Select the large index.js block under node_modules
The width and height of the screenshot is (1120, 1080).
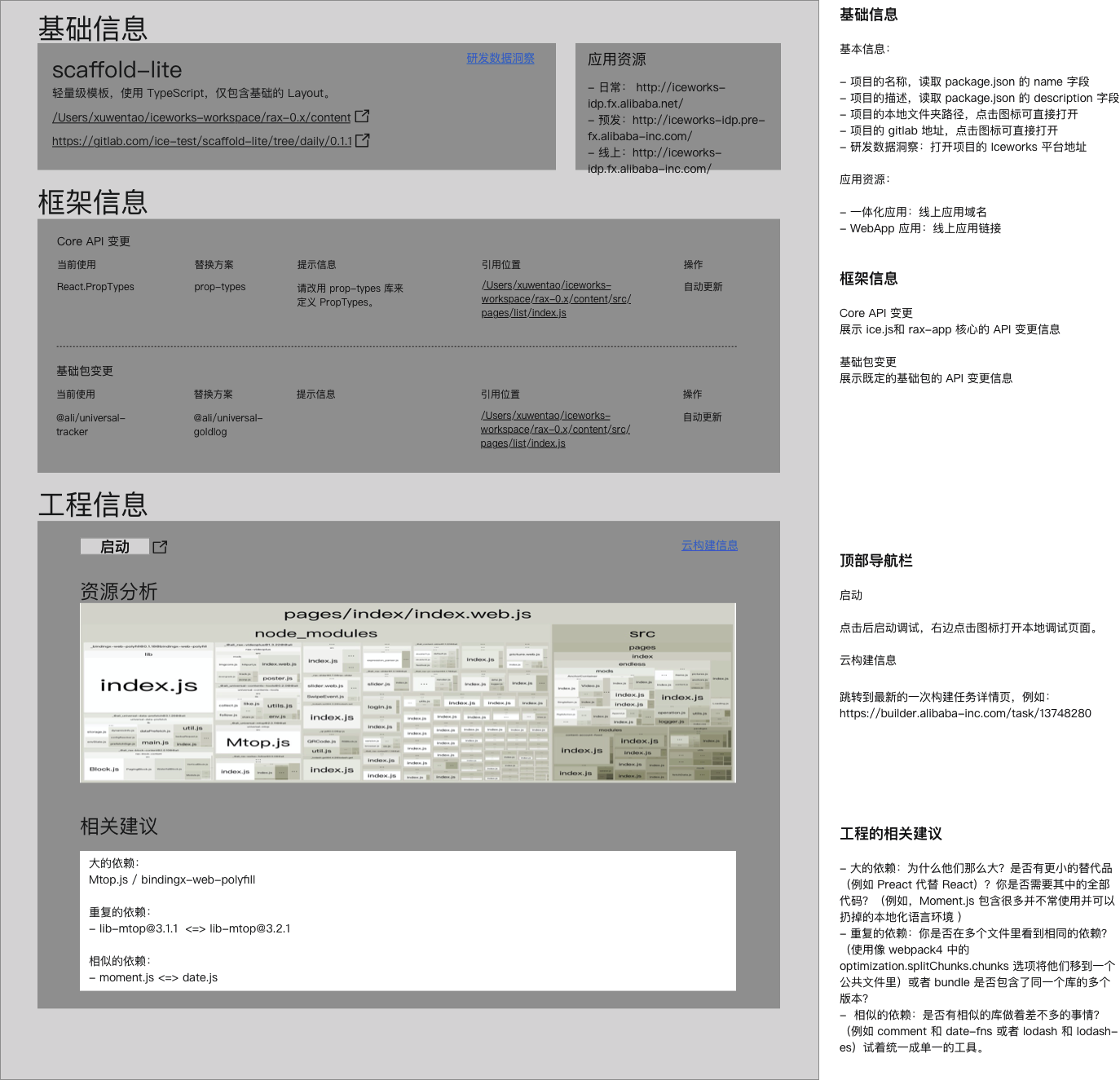(150, 686)
